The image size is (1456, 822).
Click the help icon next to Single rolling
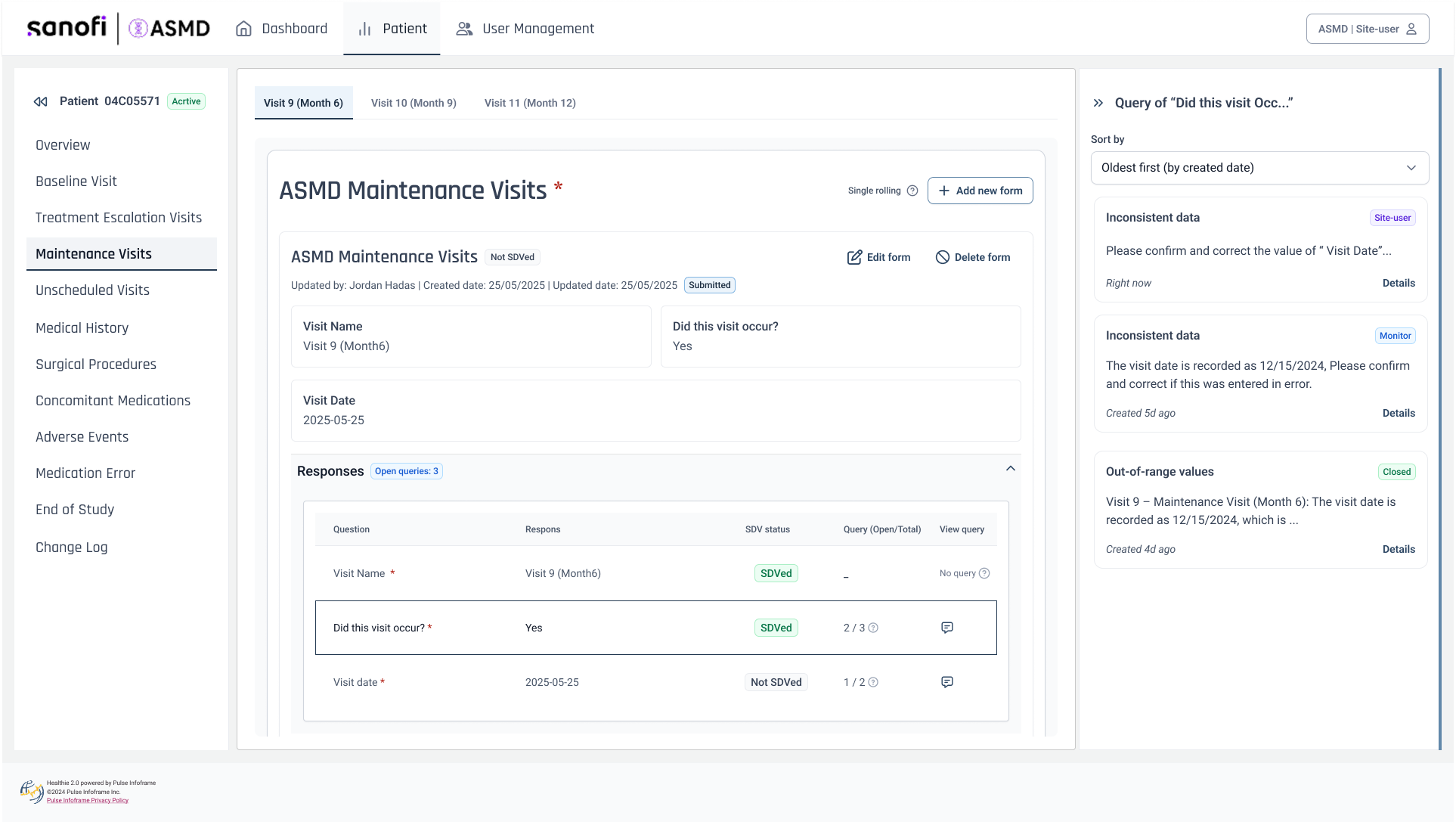pyautogui.click(x=912, y=191)
